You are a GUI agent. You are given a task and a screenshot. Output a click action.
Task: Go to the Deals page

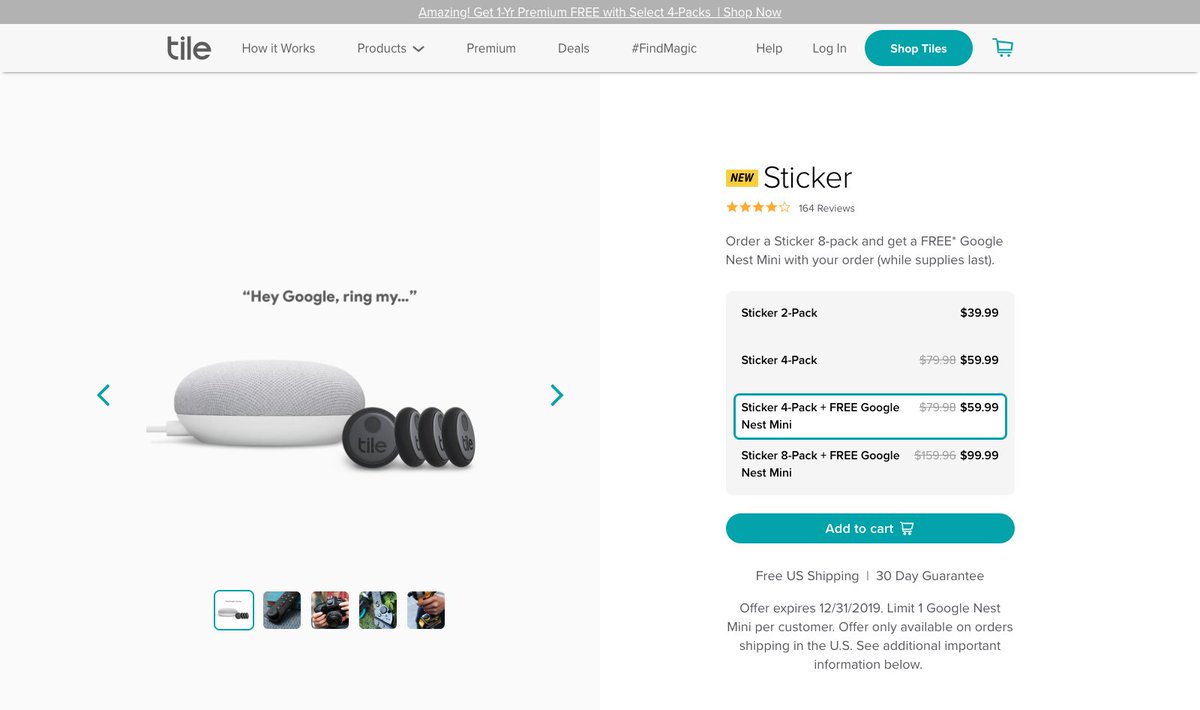click(x=574, y=48)
